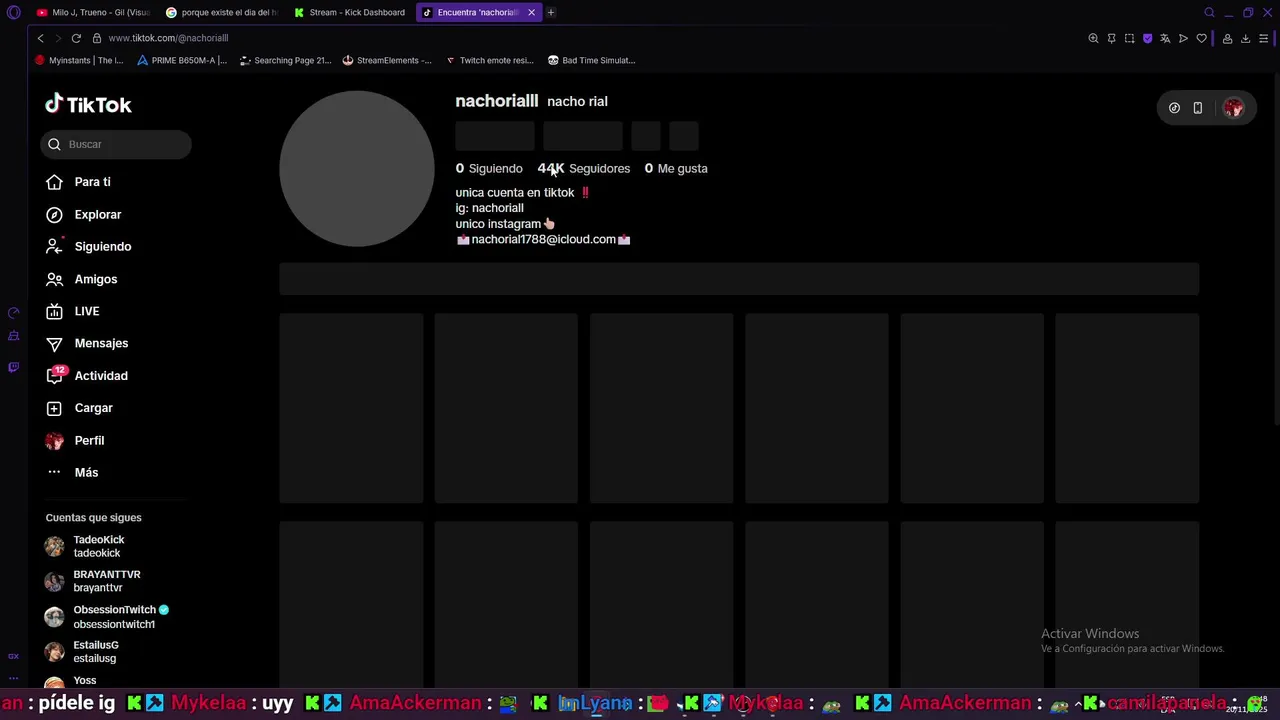
Task: Open the easy setup sliders icon
Action: [x=1263, y=38]
